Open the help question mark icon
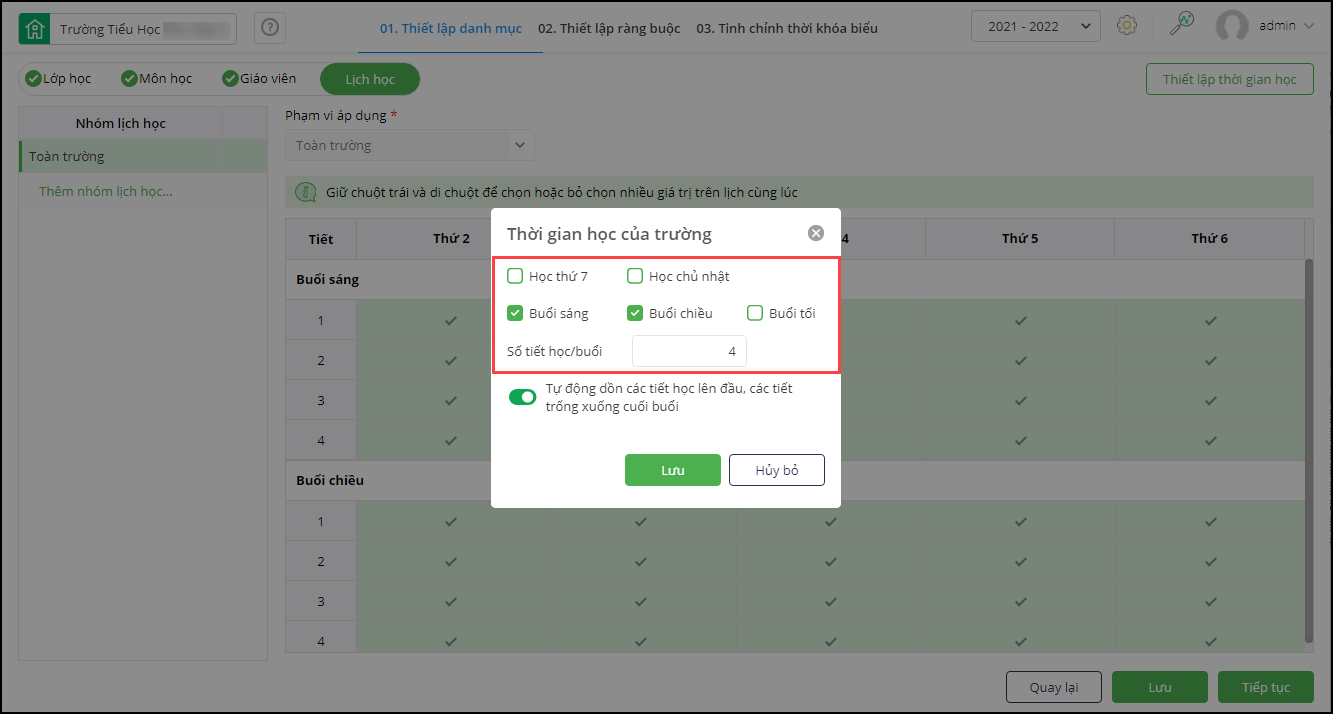The image size is (1333, 714). coord(270,28)
